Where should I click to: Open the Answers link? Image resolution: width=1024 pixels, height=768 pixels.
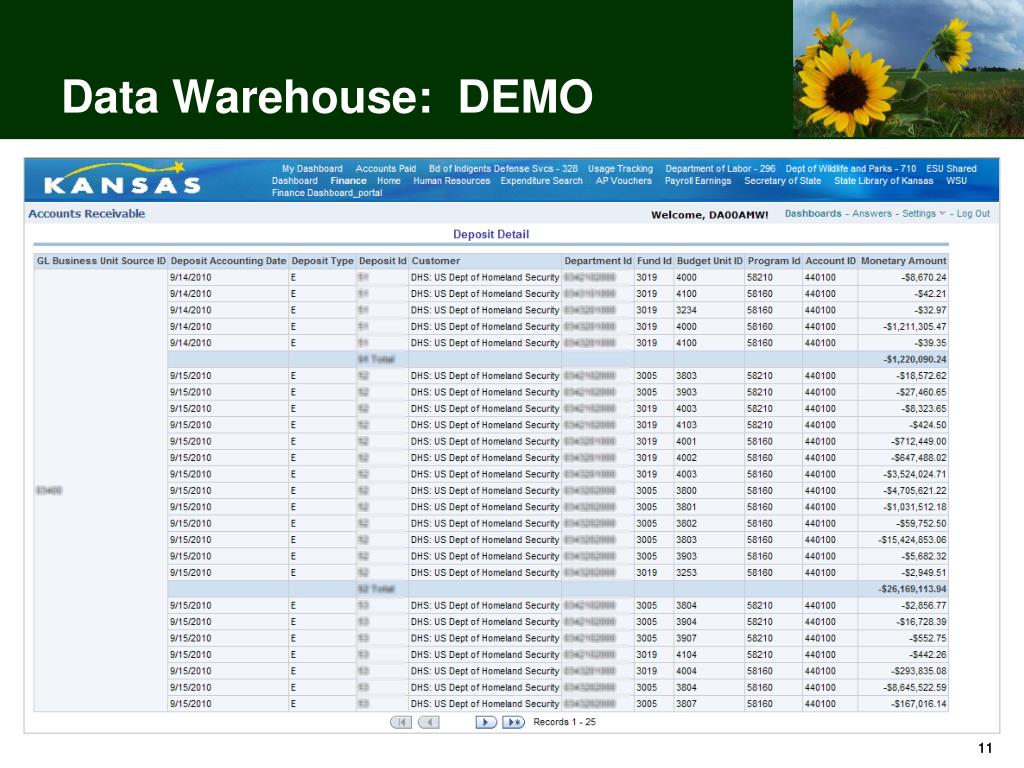[x=872, y=214]
